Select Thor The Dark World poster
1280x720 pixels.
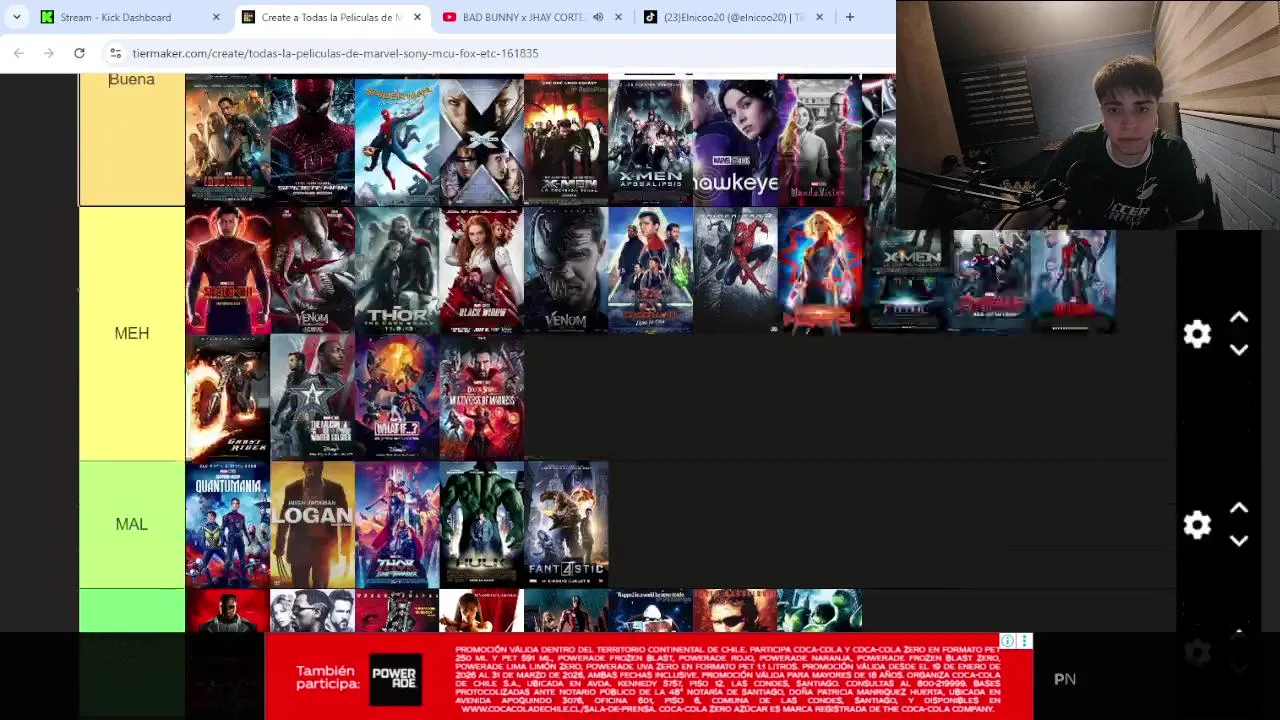click(397, 270)
